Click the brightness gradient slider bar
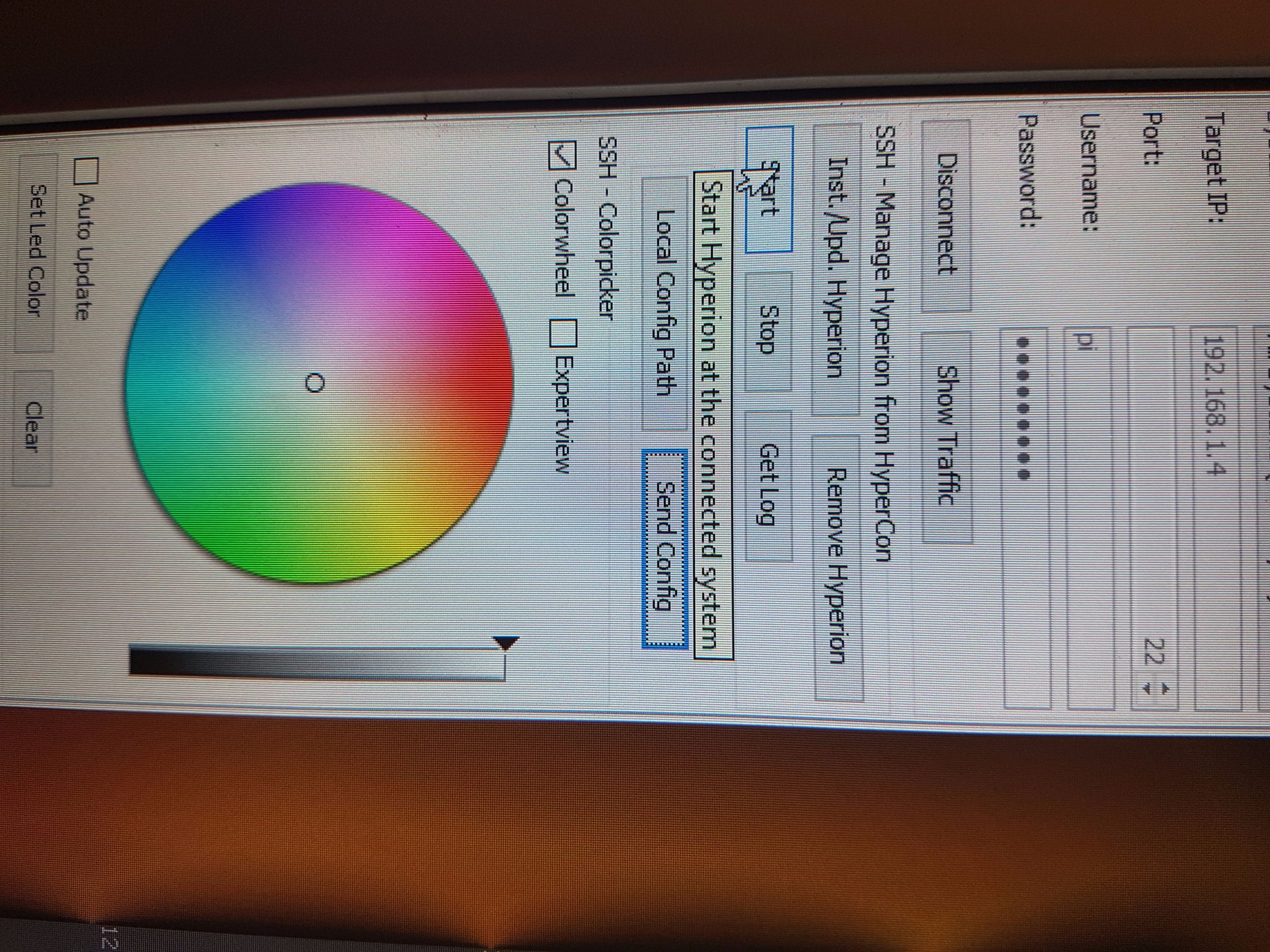Screen dimensions: 1270x952 pos(317,663)
